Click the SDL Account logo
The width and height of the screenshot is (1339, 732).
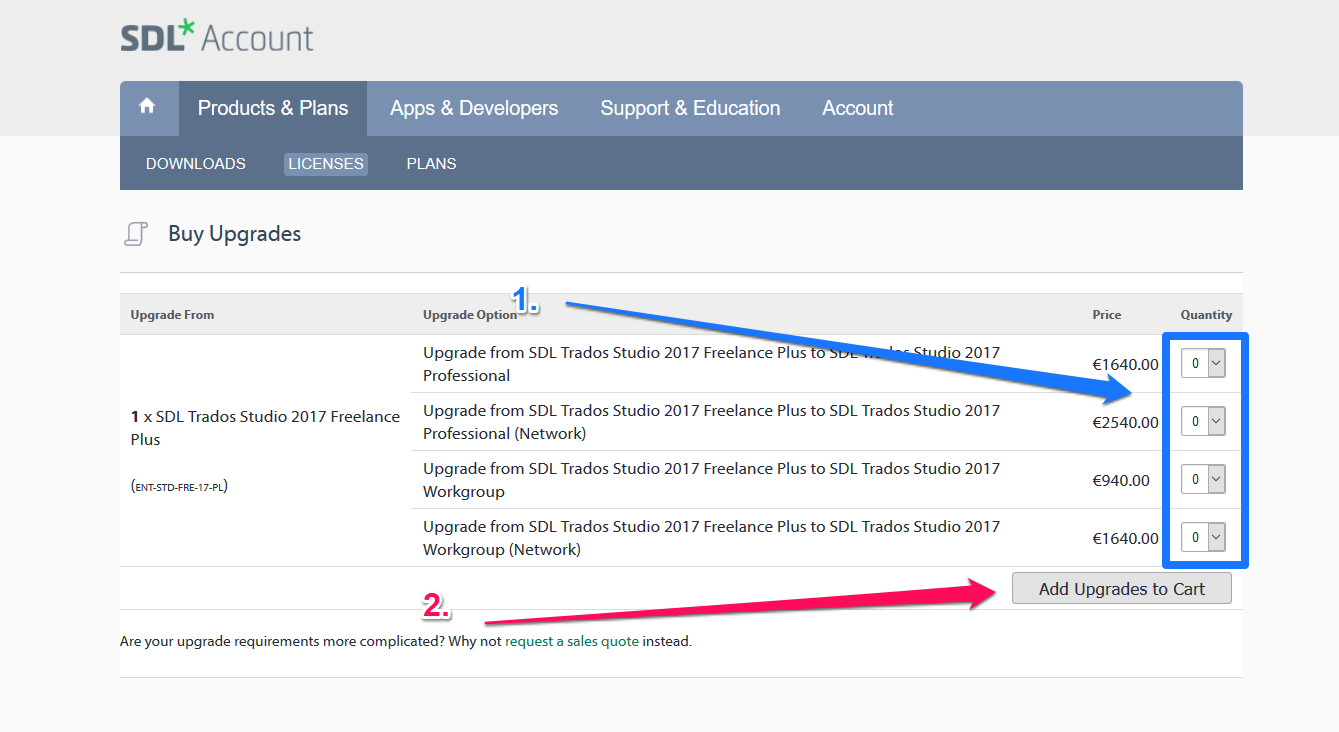click(217, 37)
